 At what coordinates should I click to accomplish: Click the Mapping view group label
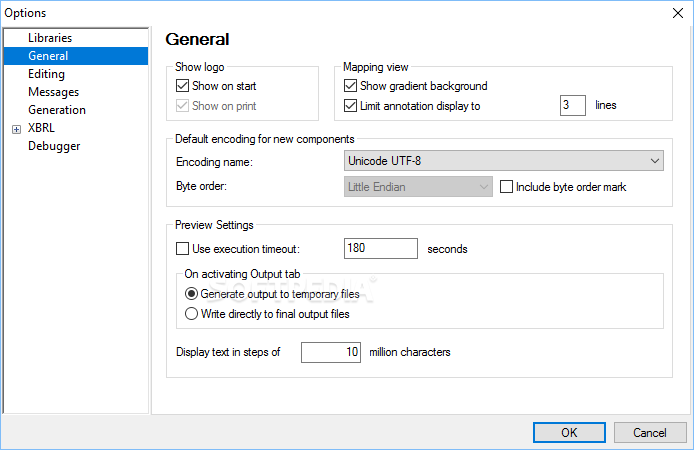coord(375,67)
